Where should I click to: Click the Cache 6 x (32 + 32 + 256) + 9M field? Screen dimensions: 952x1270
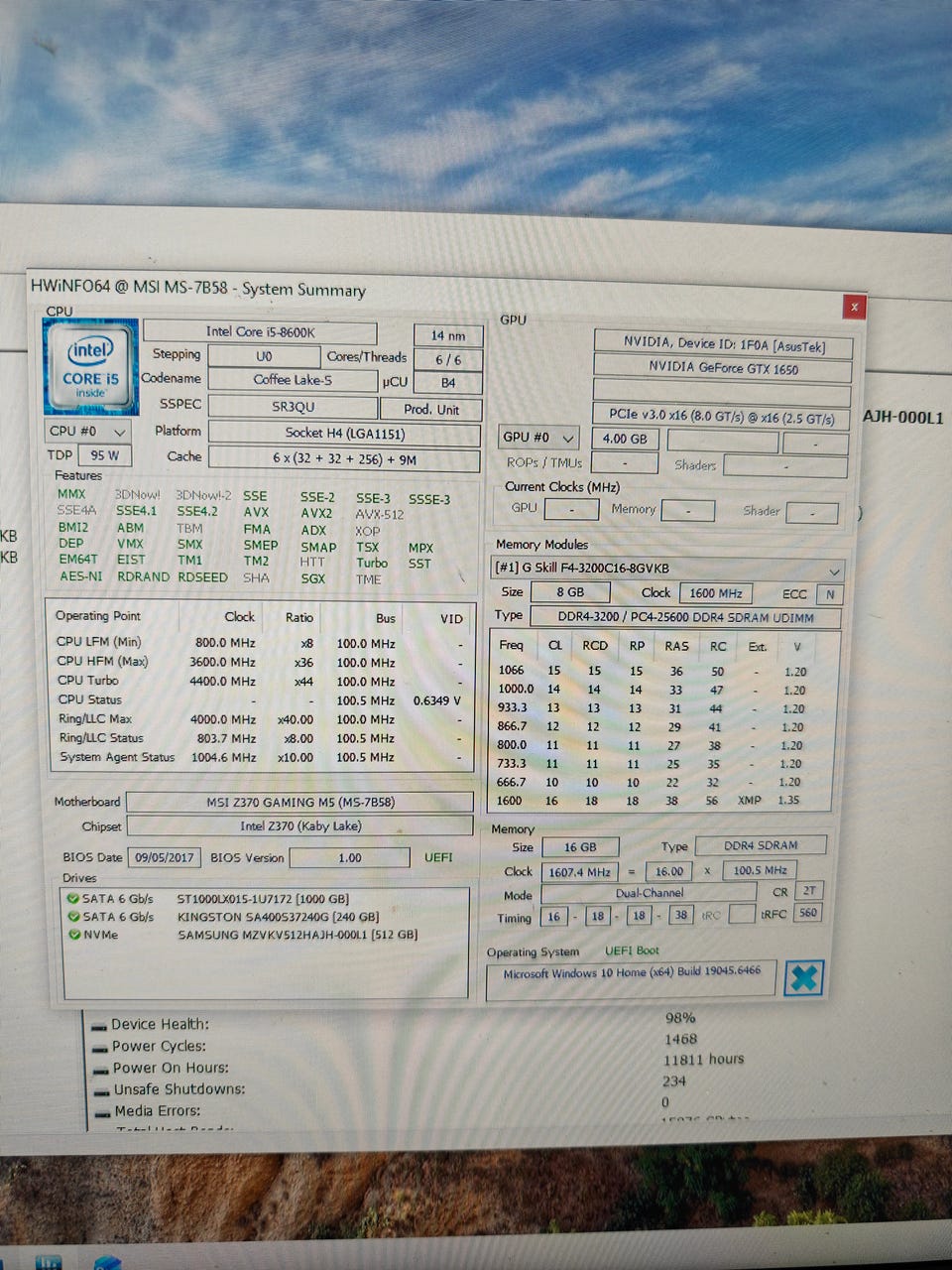[x=344, y=458]
